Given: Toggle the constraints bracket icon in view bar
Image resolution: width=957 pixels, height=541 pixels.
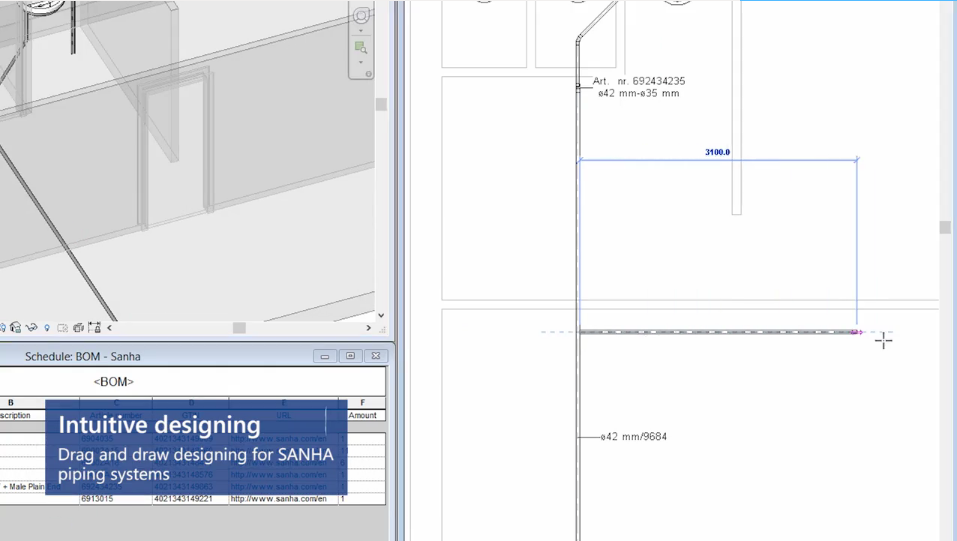Looking at the screenshot, I should pyautogui.click(x=95, y=328).
